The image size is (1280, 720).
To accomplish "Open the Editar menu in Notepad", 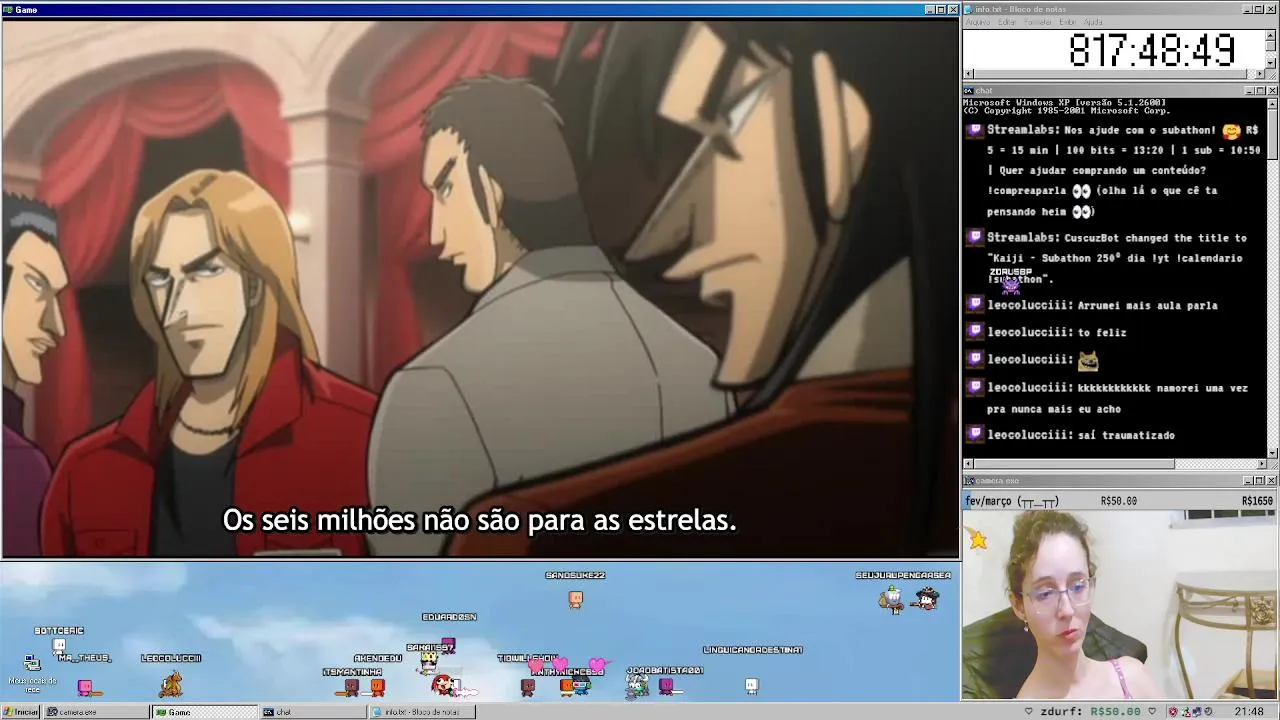I will pos(1007,22).
